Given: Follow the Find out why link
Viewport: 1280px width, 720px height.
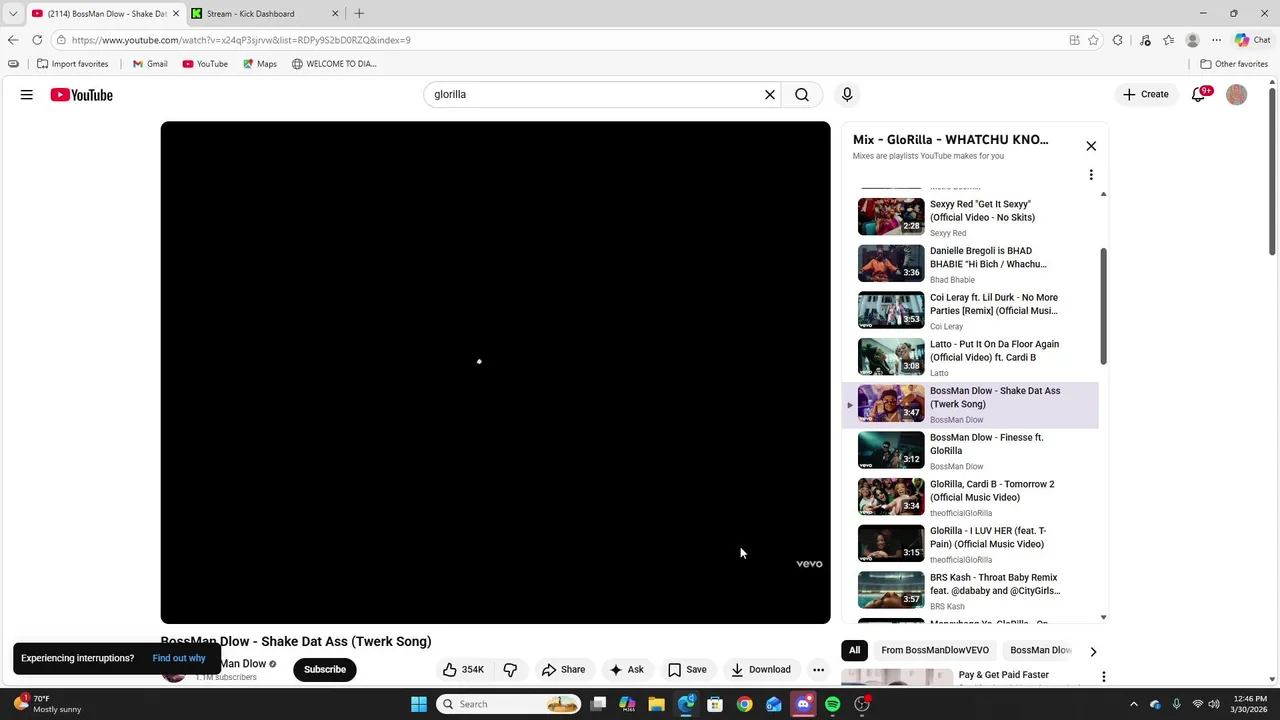Looking at the screenshot, I should [179, 658].
